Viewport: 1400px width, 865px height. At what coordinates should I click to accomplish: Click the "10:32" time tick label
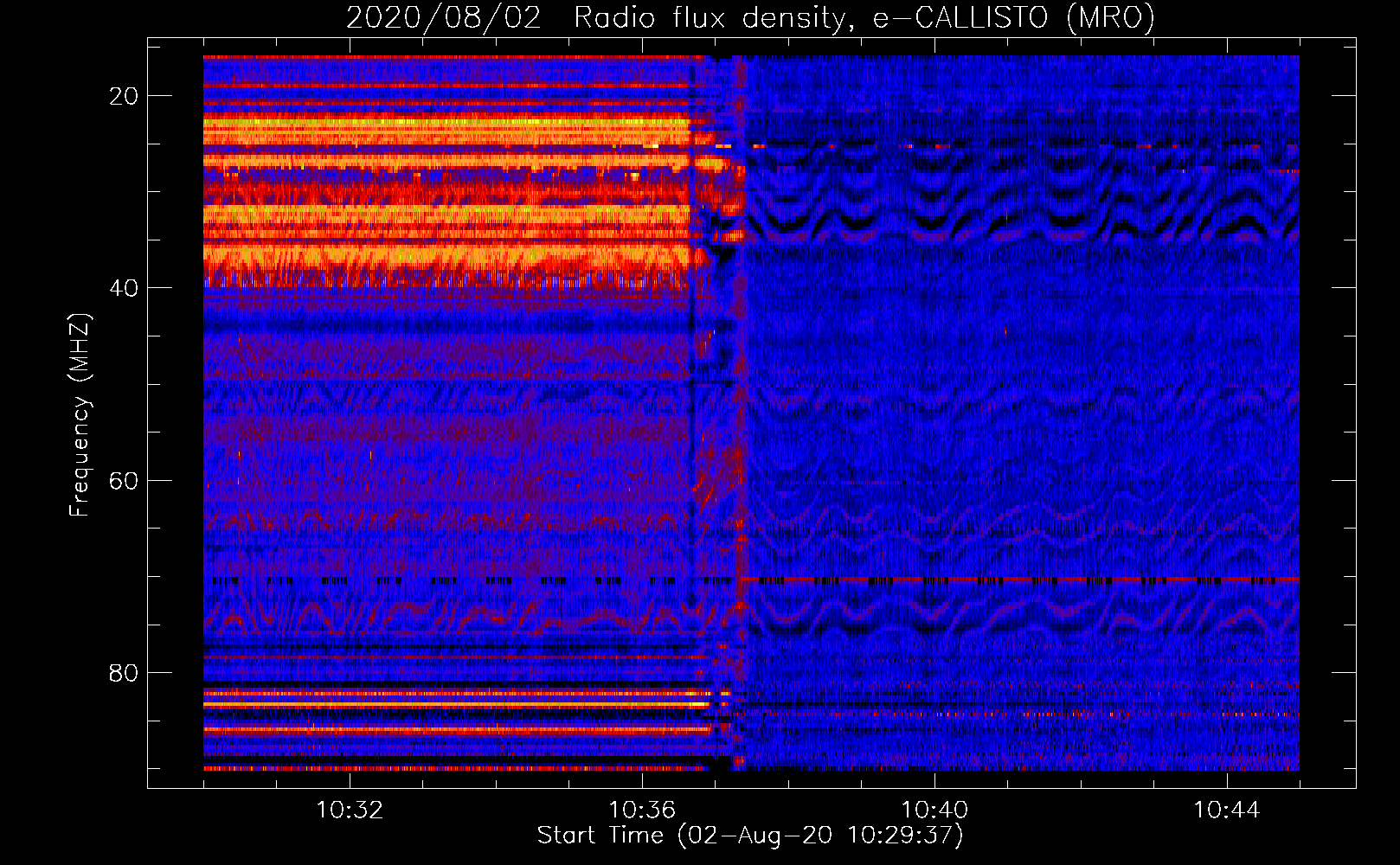tap(350, 811)
